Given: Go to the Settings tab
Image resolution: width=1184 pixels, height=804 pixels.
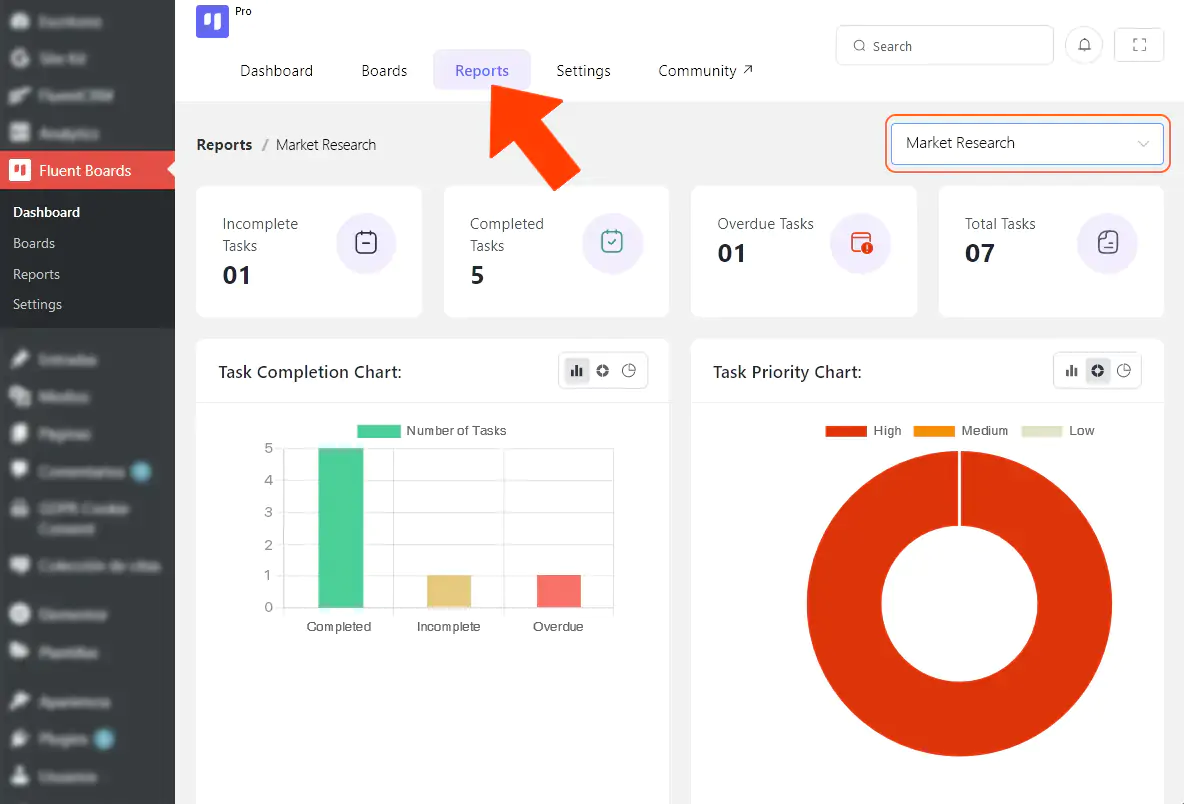Looking at the screenshot, I should point(583,71).
